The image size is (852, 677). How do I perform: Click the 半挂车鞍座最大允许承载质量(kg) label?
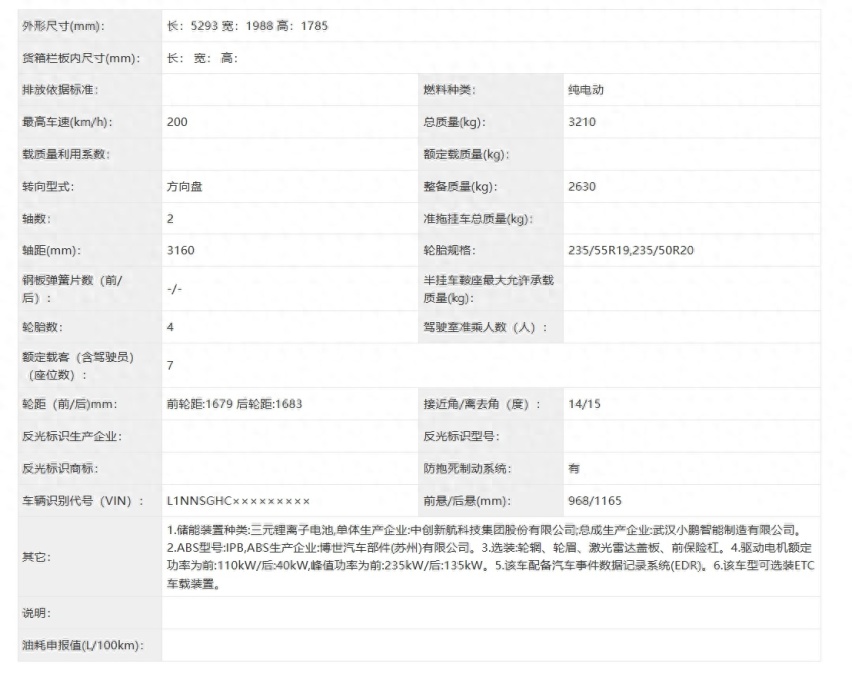pyautogui.click(x=488, y=289)
